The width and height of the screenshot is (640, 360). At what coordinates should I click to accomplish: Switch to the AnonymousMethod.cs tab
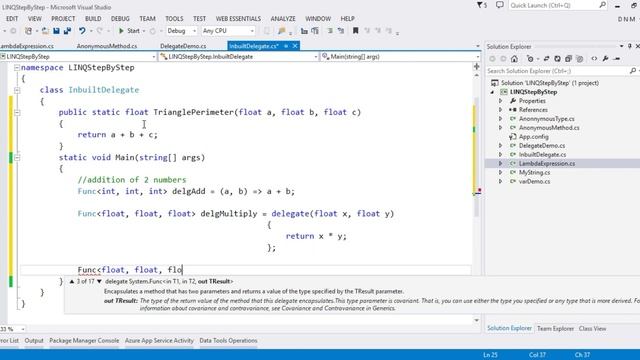pyautogui.click(x=107, y=46)
